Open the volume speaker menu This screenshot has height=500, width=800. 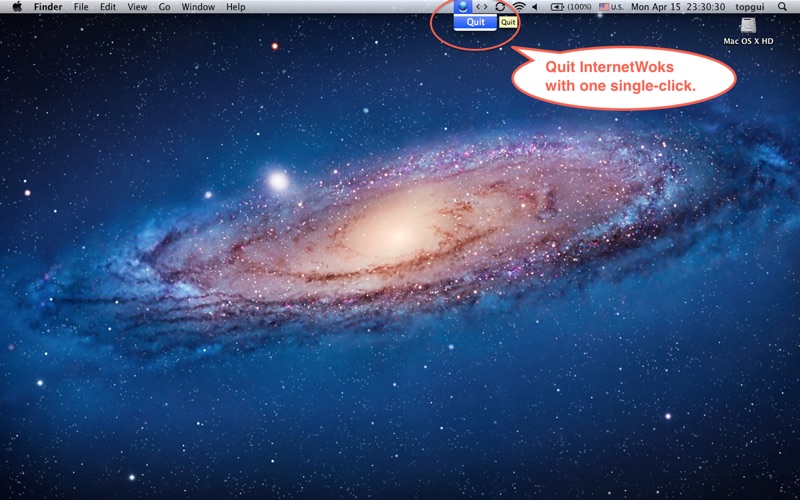tap(535, 7)
